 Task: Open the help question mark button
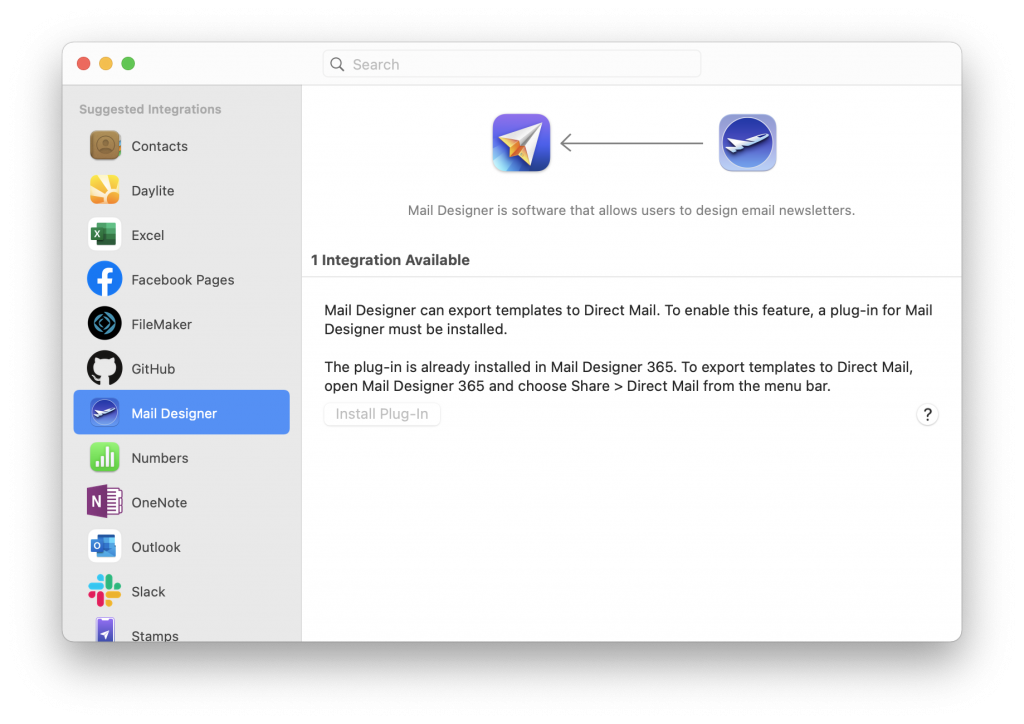927,415
